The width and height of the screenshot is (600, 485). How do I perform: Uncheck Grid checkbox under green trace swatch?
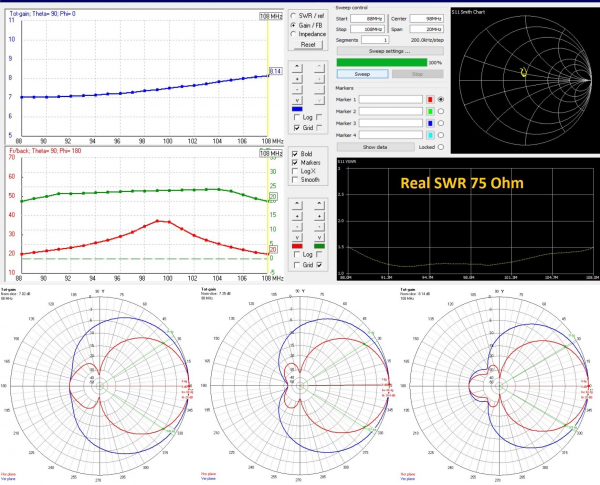(x=320, y=265)
